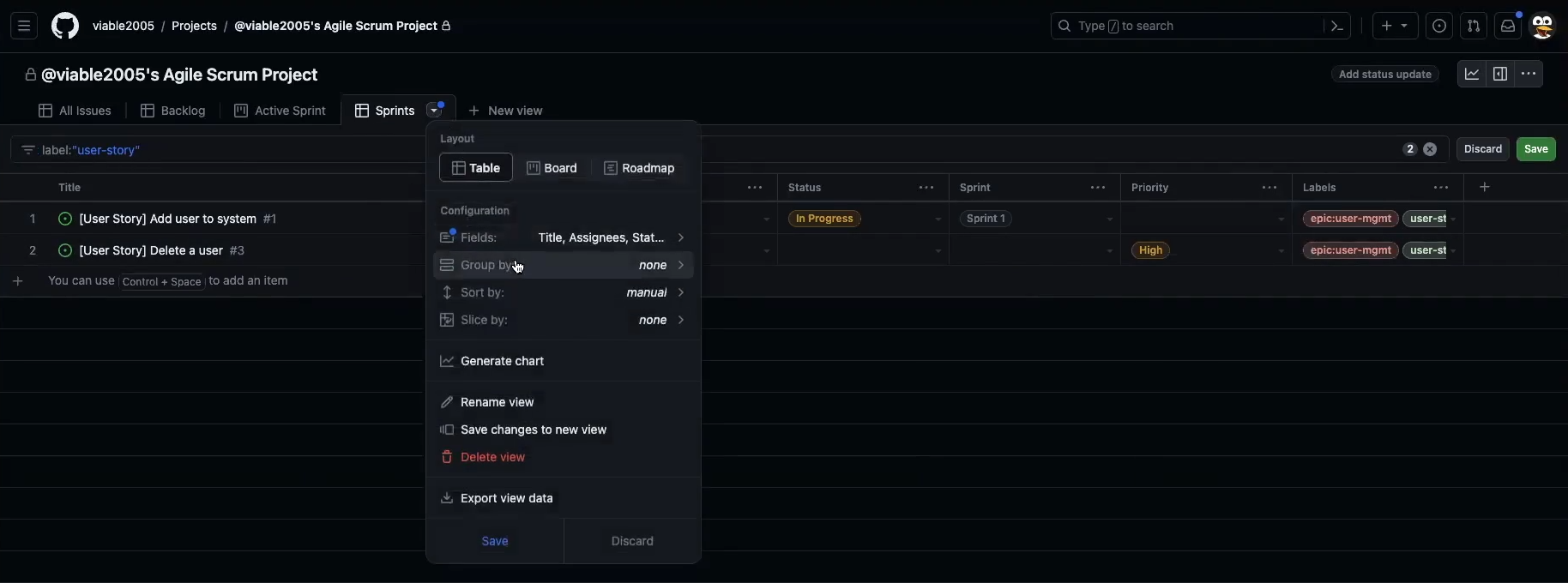Image resolution: width=1568 pixels, height=583 pixels.
Task: Switch to the Backlog tab
Action: point(173,111)
